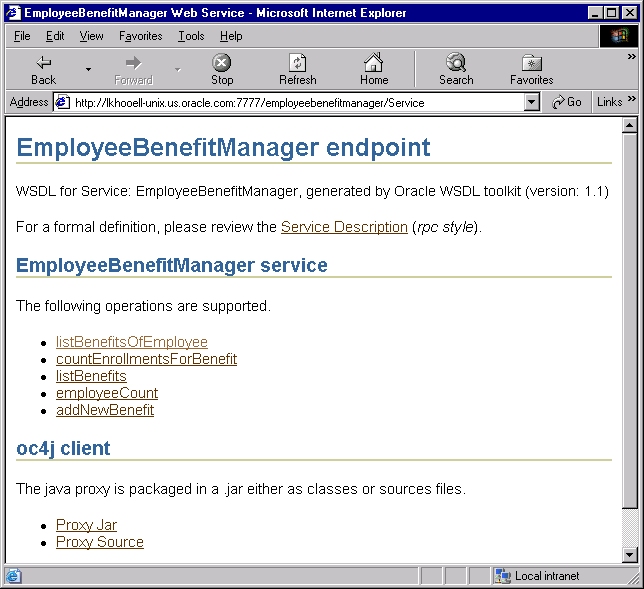Open the Edit menu

point(55,36)
